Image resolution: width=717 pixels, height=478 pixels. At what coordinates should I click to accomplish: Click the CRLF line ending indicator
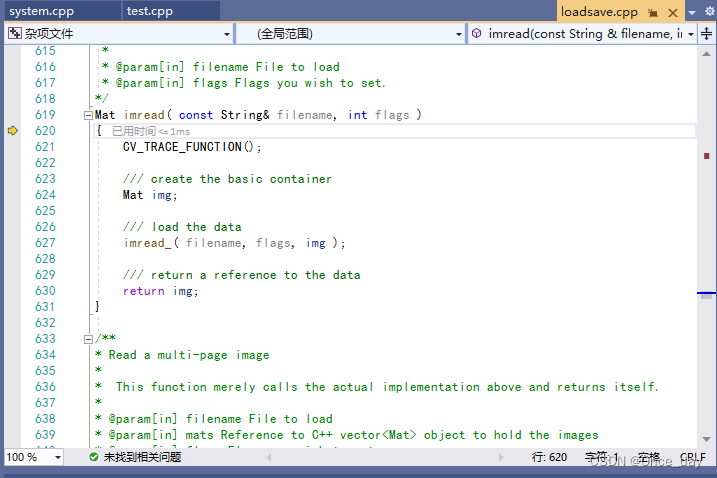click(692, 457)
